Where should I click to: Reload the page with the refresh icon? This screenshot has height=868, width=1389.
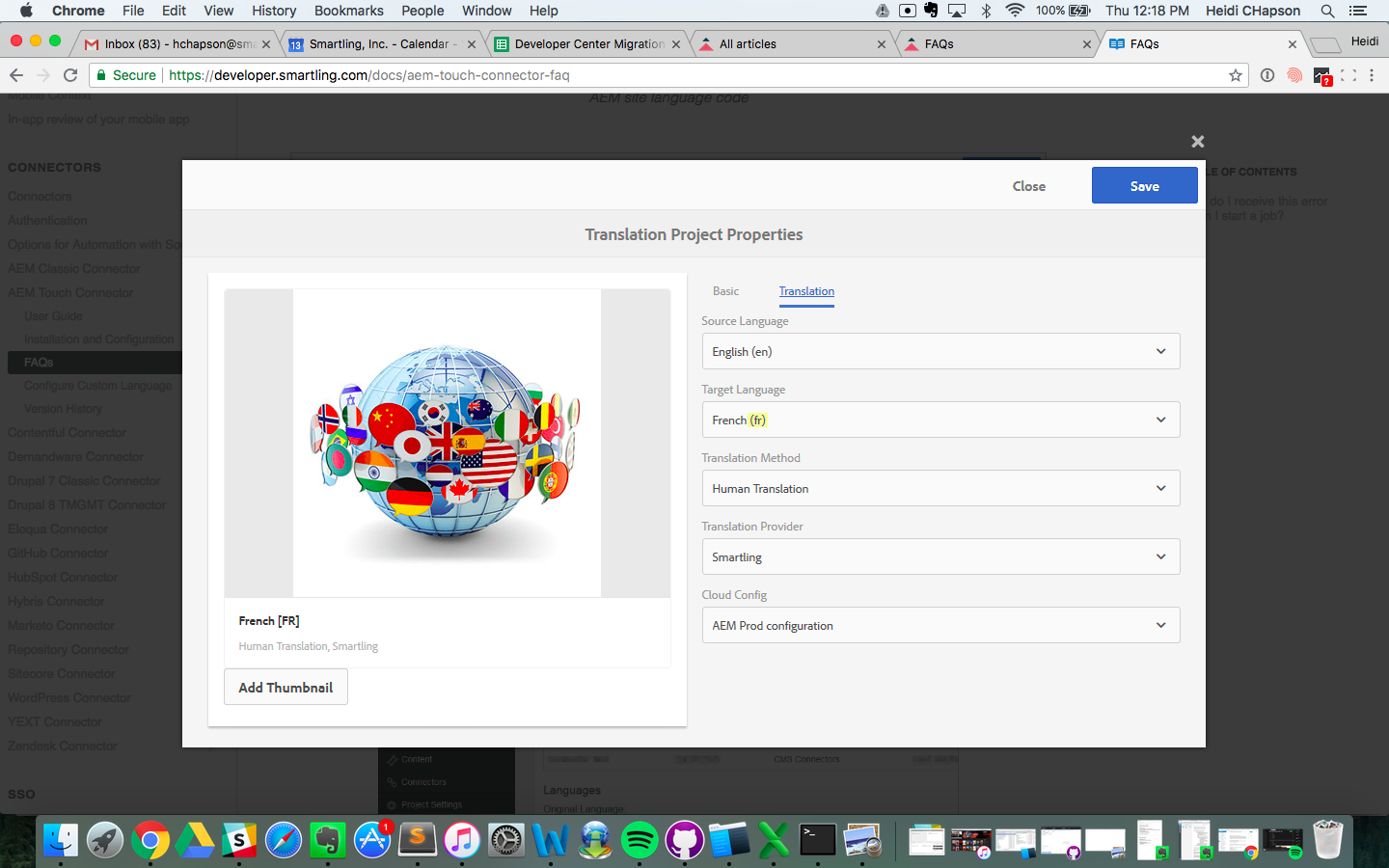click(x=70, y=75)
